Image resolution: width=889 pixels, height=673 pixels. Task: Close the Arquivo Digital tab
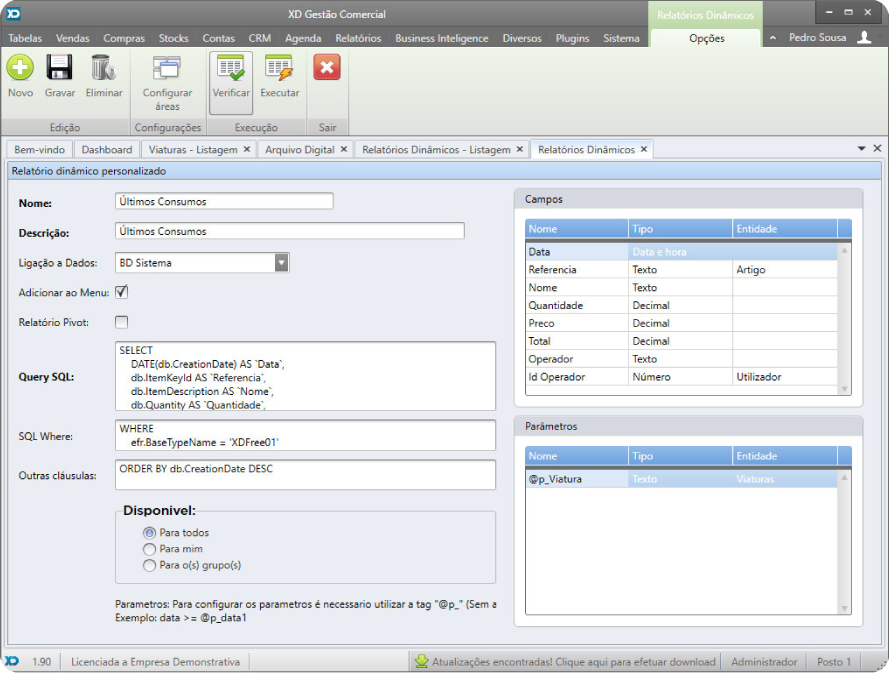point(344,149)
